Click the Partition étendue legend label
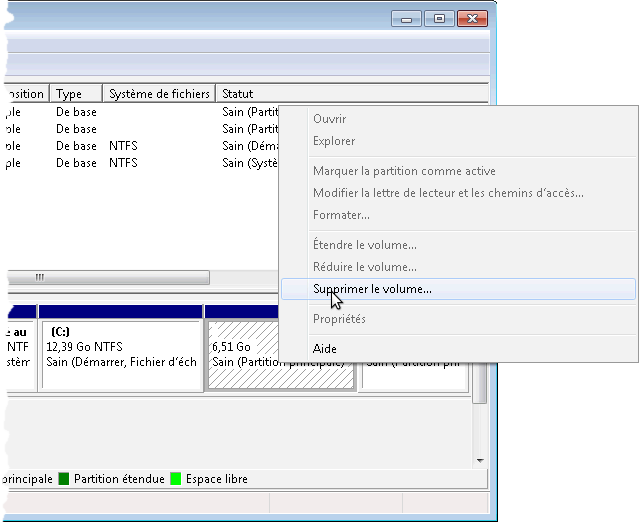The width and height of the screenshot is (639, 522). coord(119,479)
